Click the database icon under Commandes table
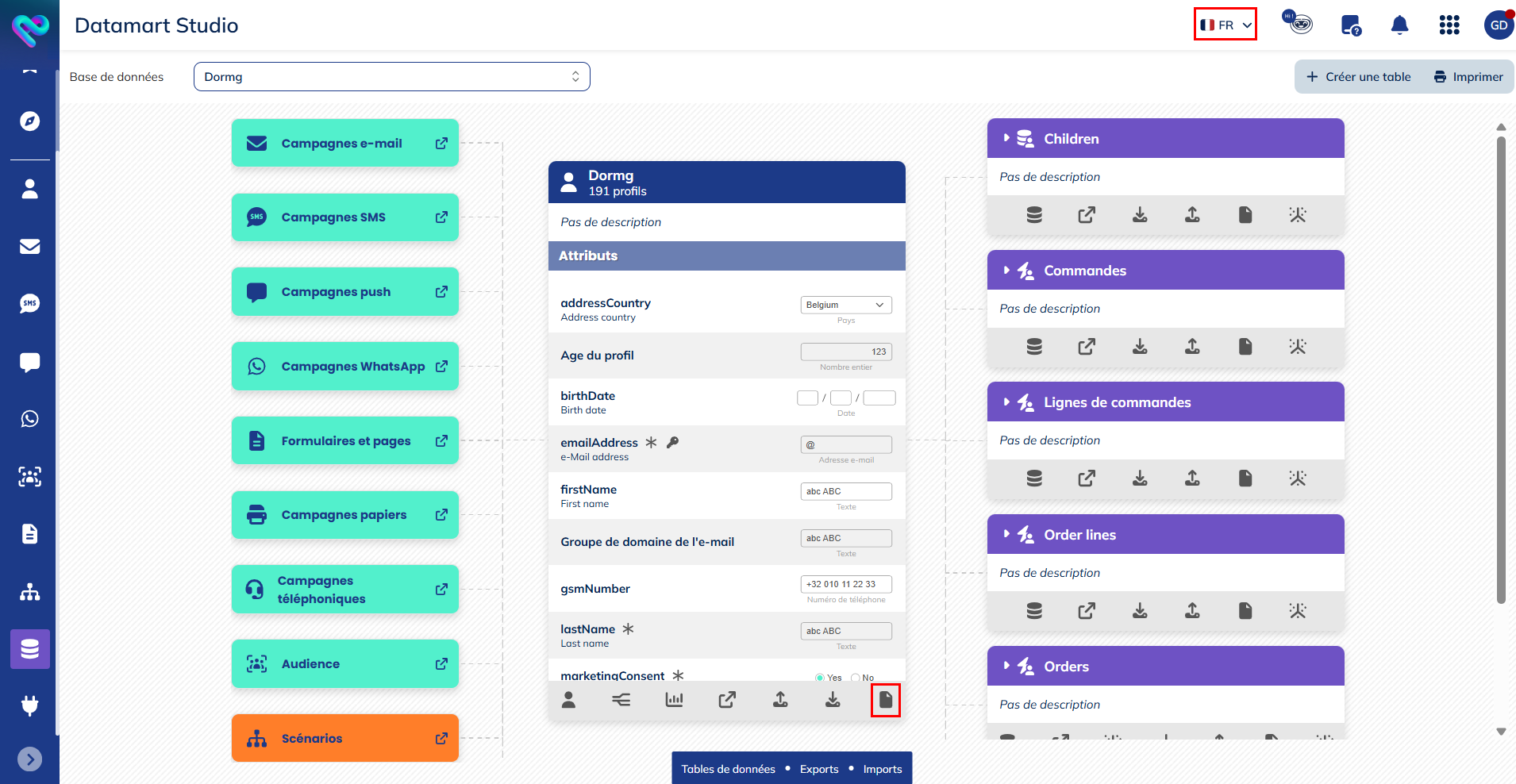Viewport: 1516px width, 784px height. pyautogui.click(x=1033, y=347)
